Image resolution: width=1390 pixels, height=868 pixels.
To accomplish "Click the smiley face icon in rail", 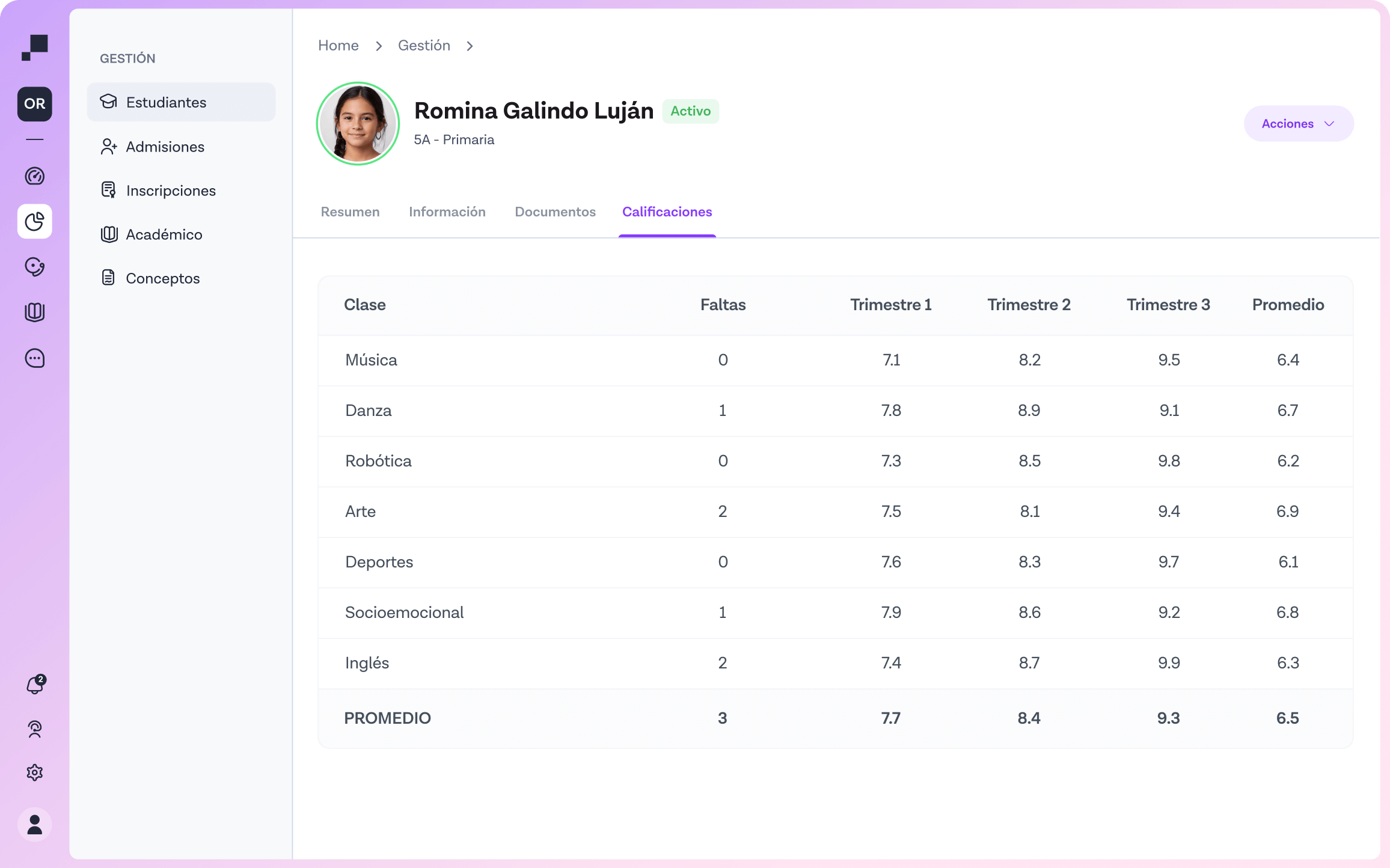I will [35, 267].
